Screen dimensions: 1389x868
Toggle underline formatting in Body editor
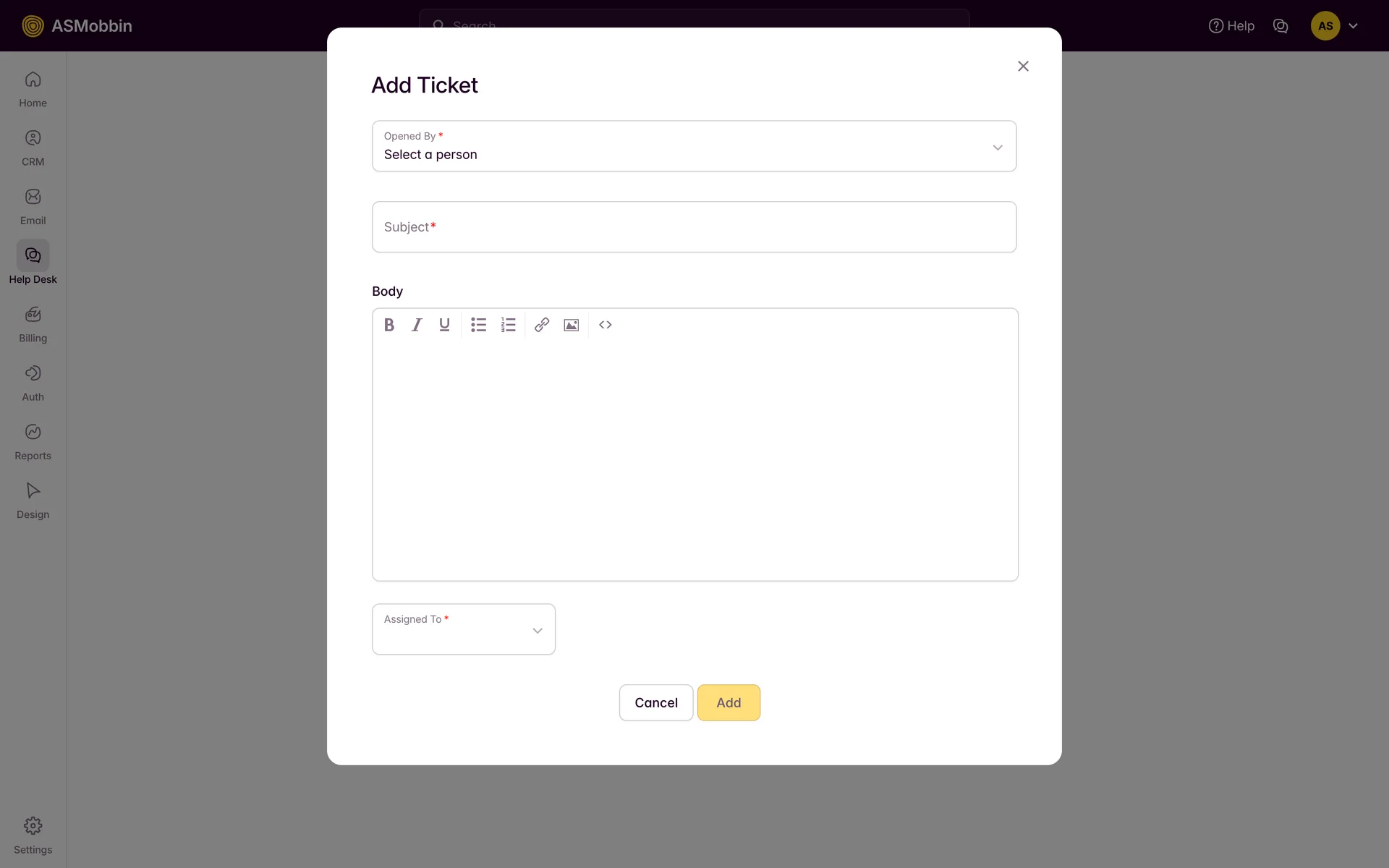pyautogui.click(x=444, y=325)
